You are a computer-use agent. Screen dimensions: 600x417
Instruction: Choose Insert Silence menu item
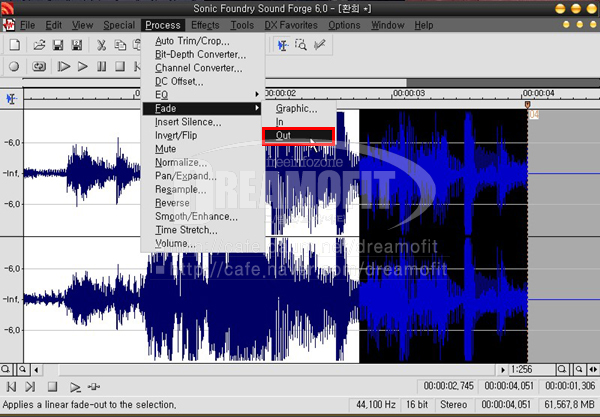(x=202, y=122)
